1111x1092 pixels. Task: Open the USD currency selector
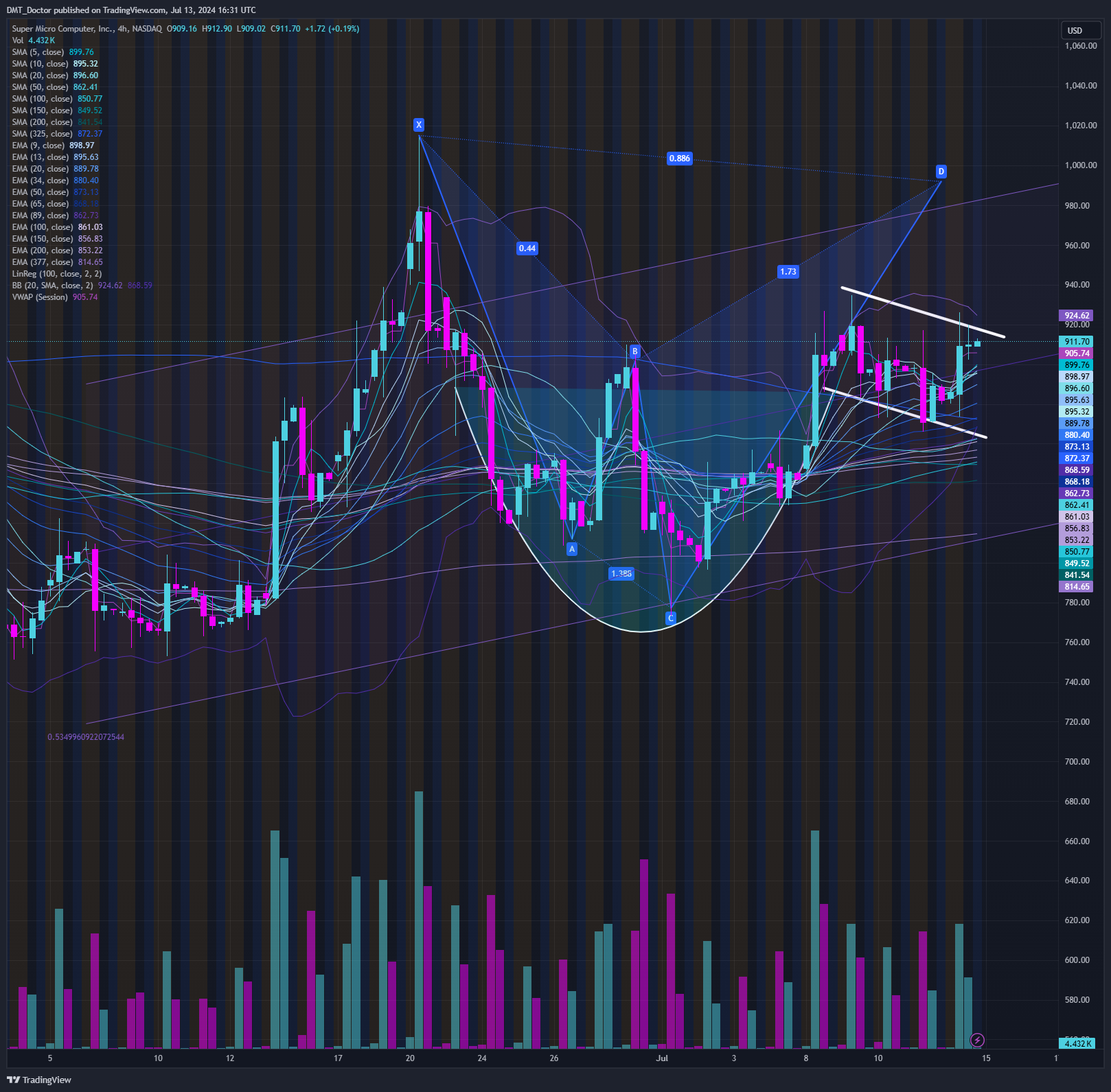click(1079, 31)
